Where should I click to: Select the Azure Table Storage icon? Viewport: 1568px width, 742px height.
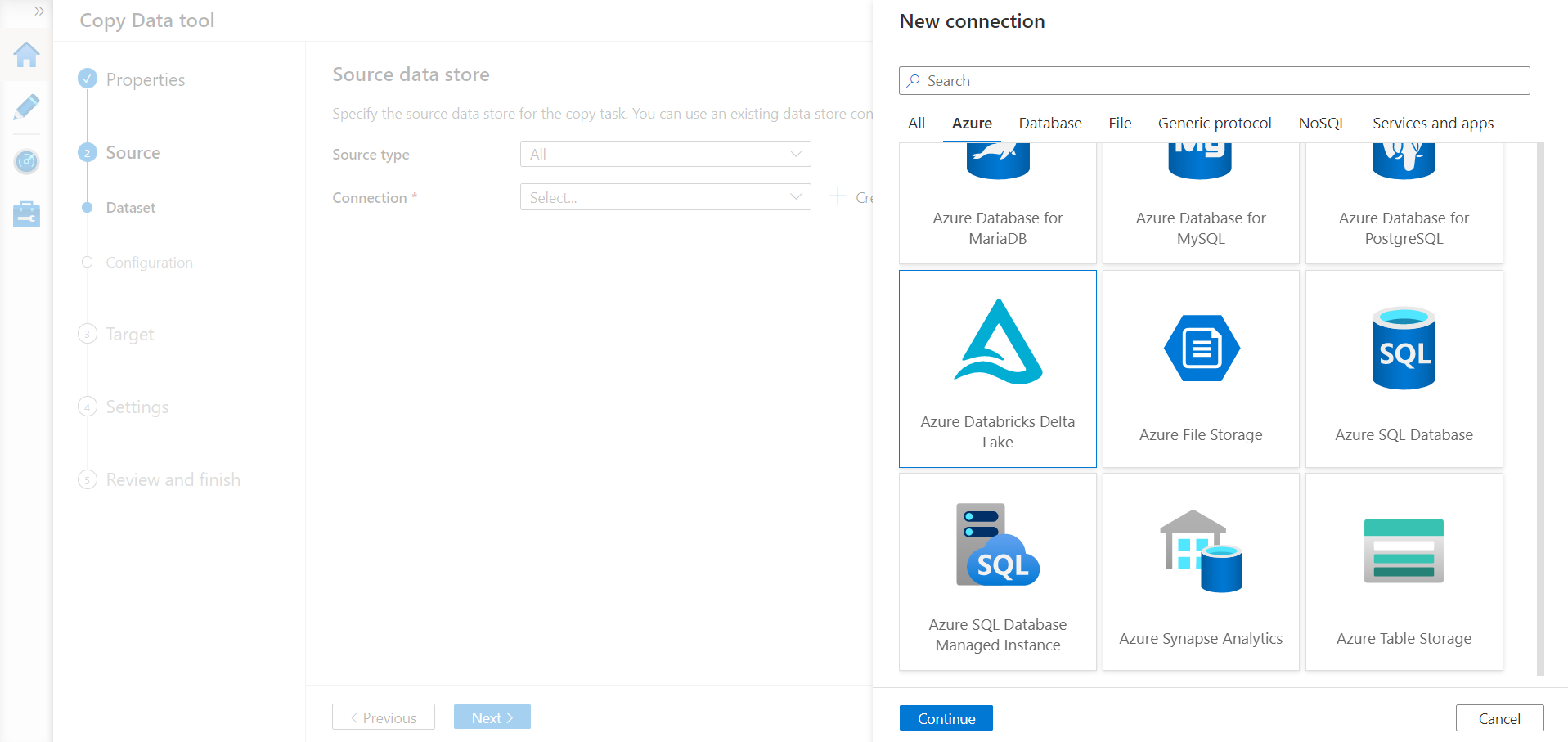pos(1404,551)
